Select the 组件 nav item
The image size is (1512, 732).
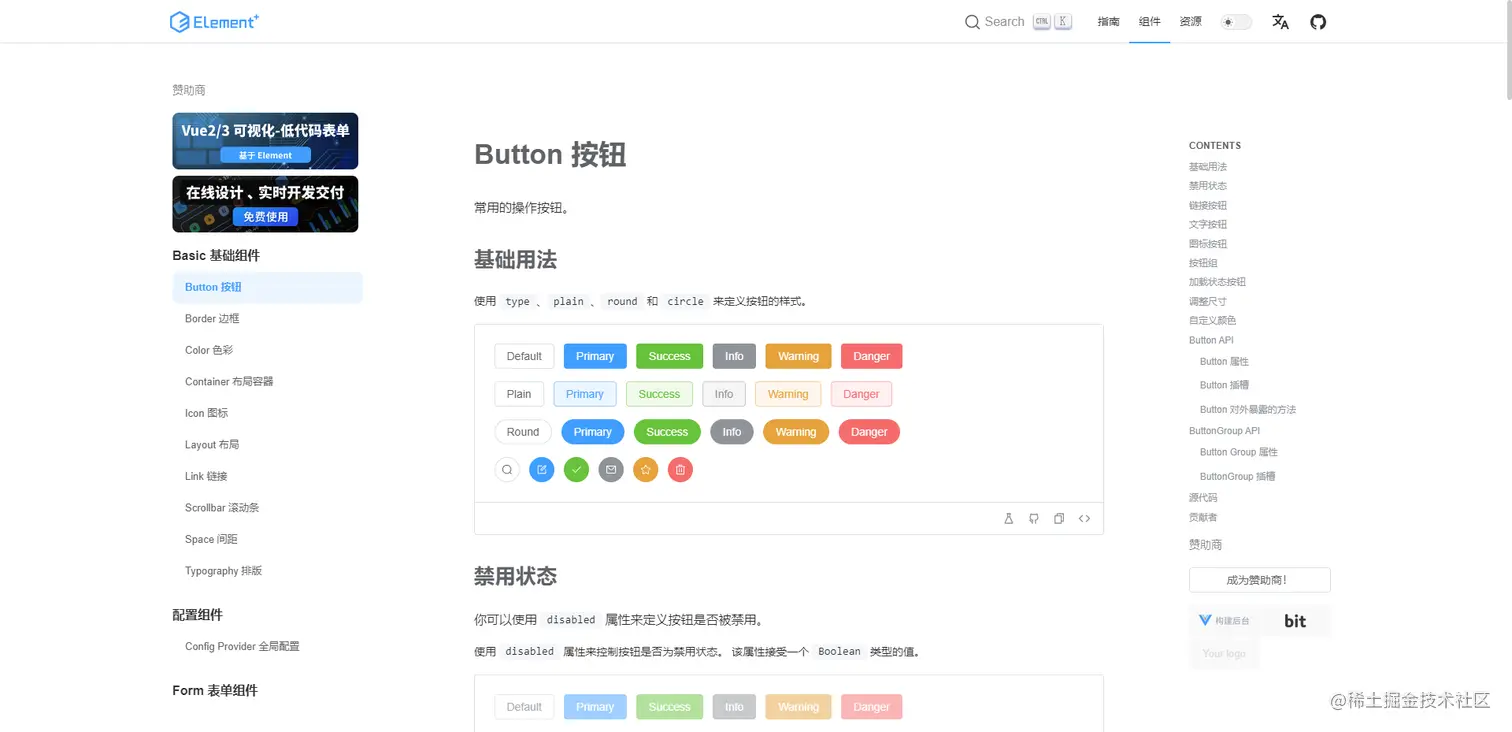pos(1150,22)
